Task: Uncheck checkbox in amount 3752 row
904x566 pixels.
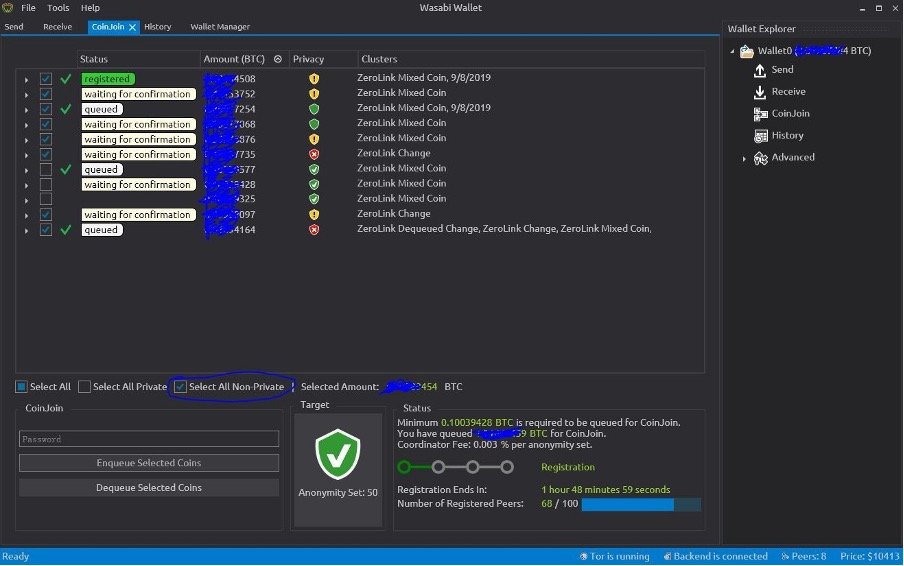Action: 46,93
